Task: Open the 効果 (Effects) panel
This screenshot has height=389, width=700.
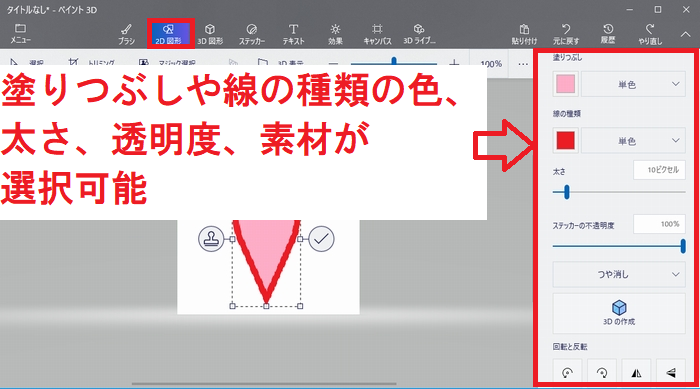Action: 335,34
